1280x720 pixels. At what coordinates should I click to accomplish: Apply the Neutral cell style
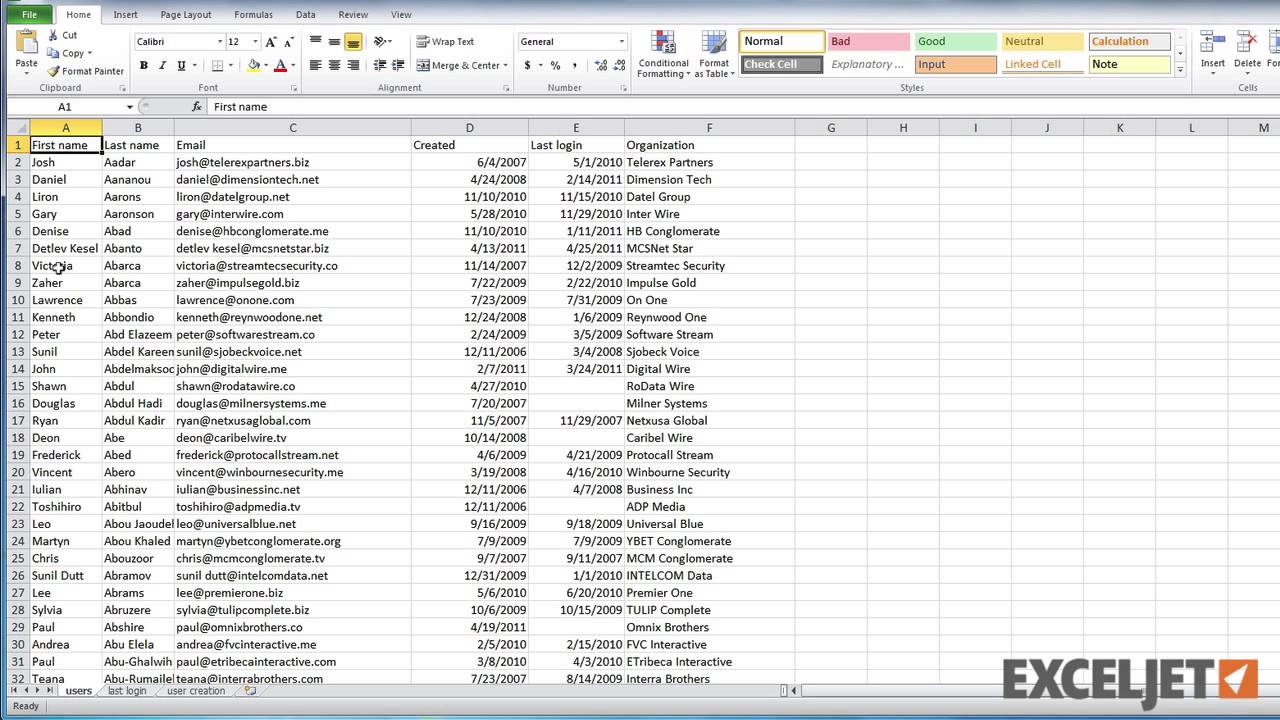[x=1042, y=42]
